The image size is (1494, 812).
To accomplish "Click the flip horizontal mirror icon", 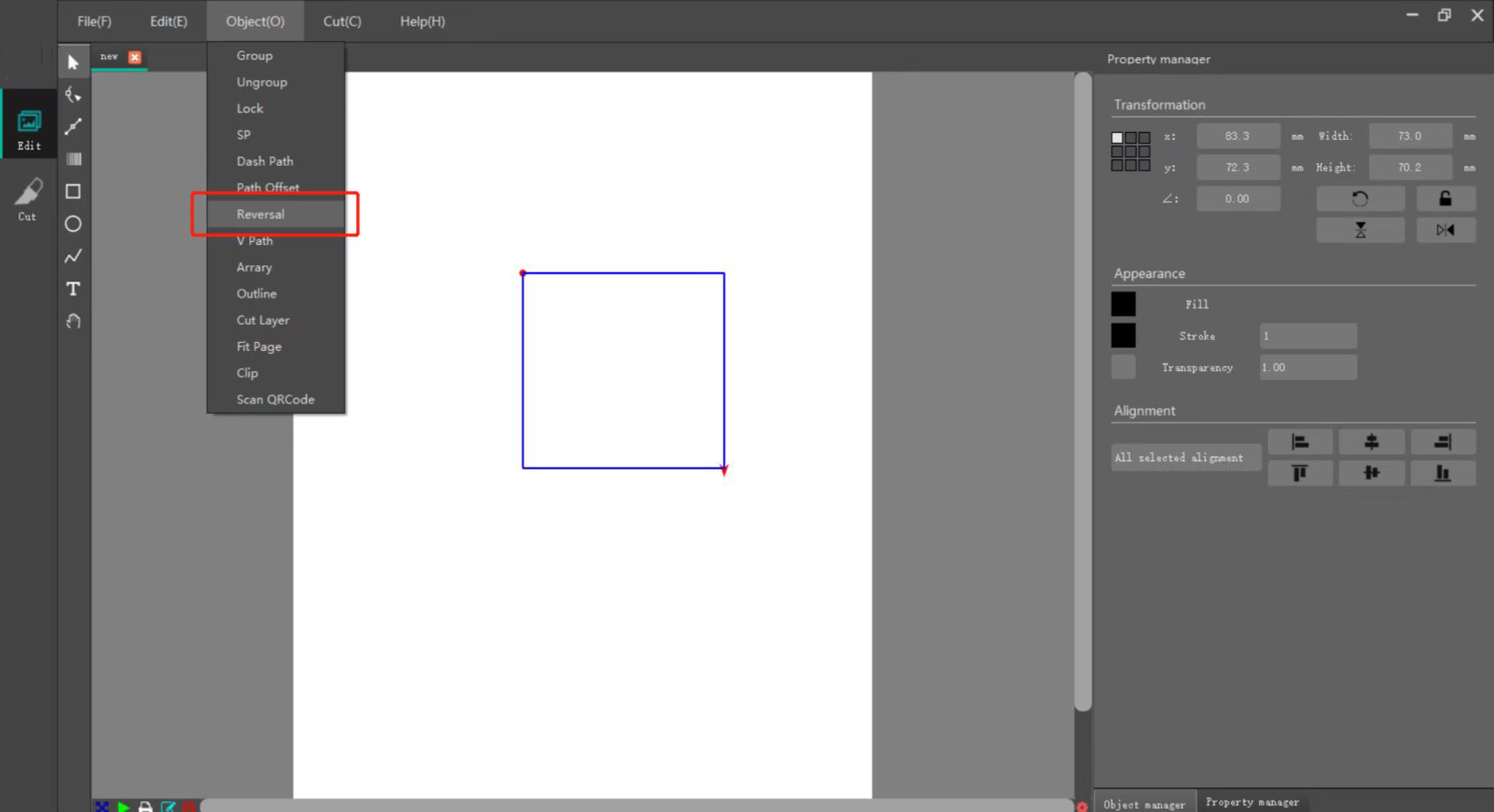I will tap(1445, 230).
